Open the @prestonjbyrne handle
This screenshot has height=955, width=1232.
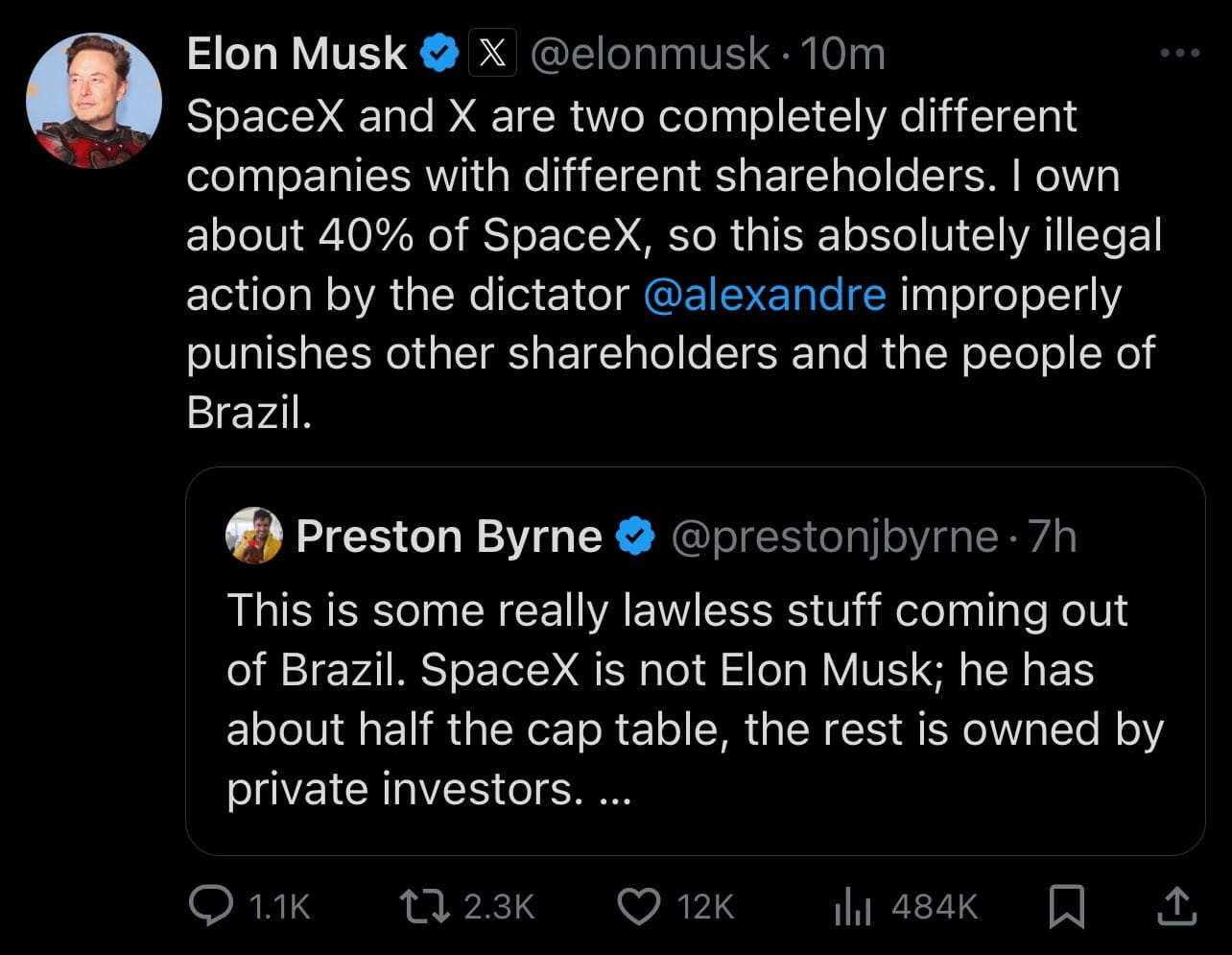click(834, 537)
